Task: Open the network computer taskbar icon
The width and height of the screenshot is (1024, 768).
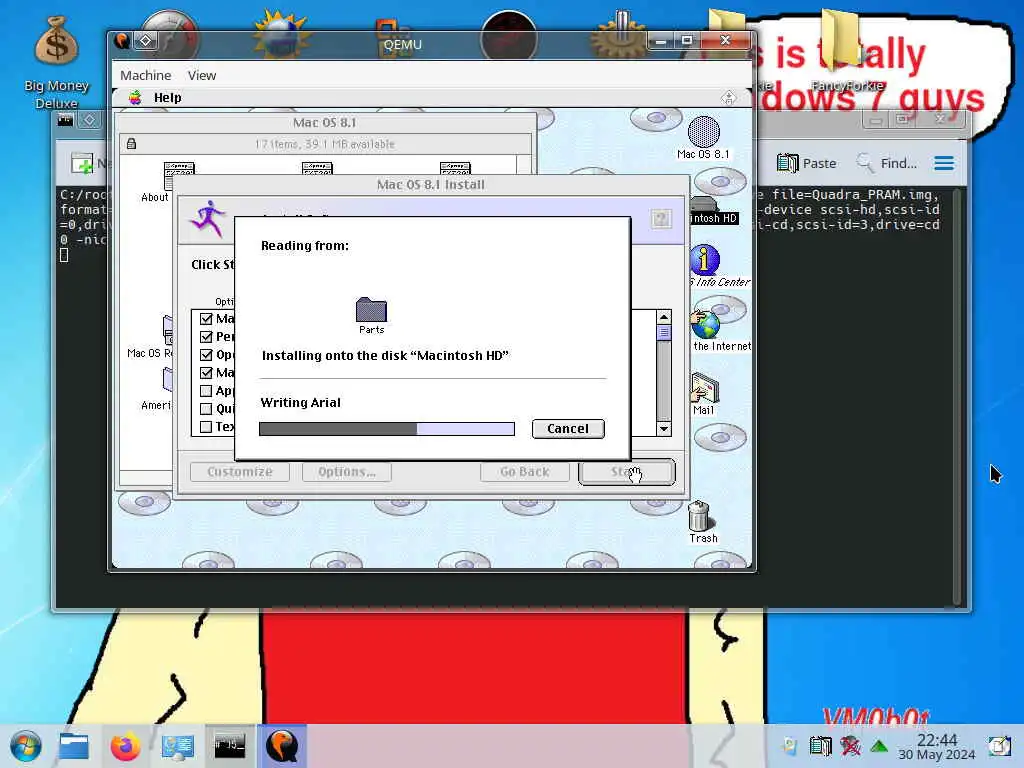Action: (x=178, y=746)
